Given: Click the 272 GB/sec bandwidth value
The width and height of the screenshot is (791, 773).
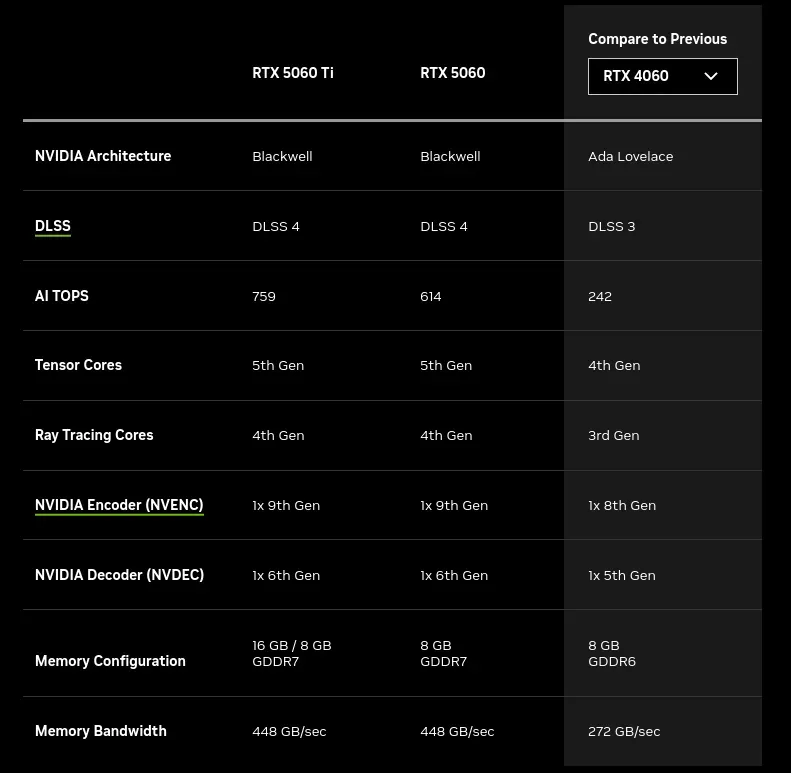Looking at the screenshot, I should click(624, 732).
